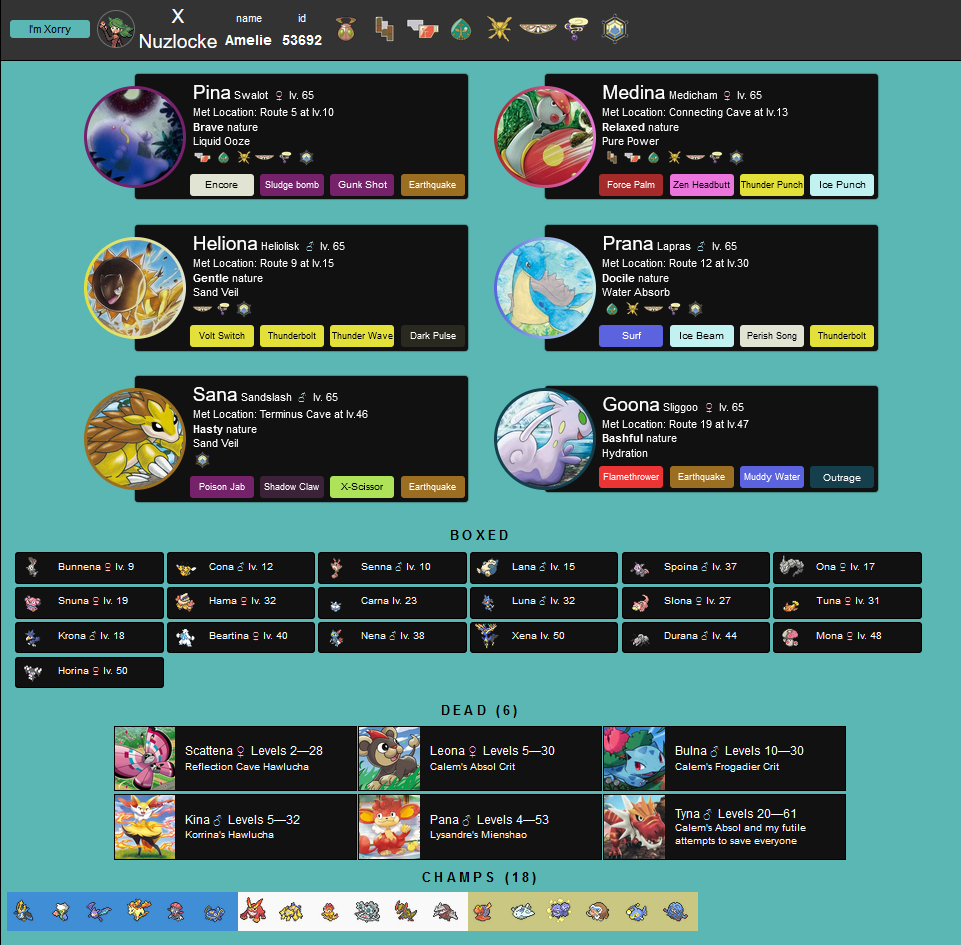This screenshot has height=945, width=961.
Task: Click the Voltage Badge icon in header
Action: [x=499, y=29]
